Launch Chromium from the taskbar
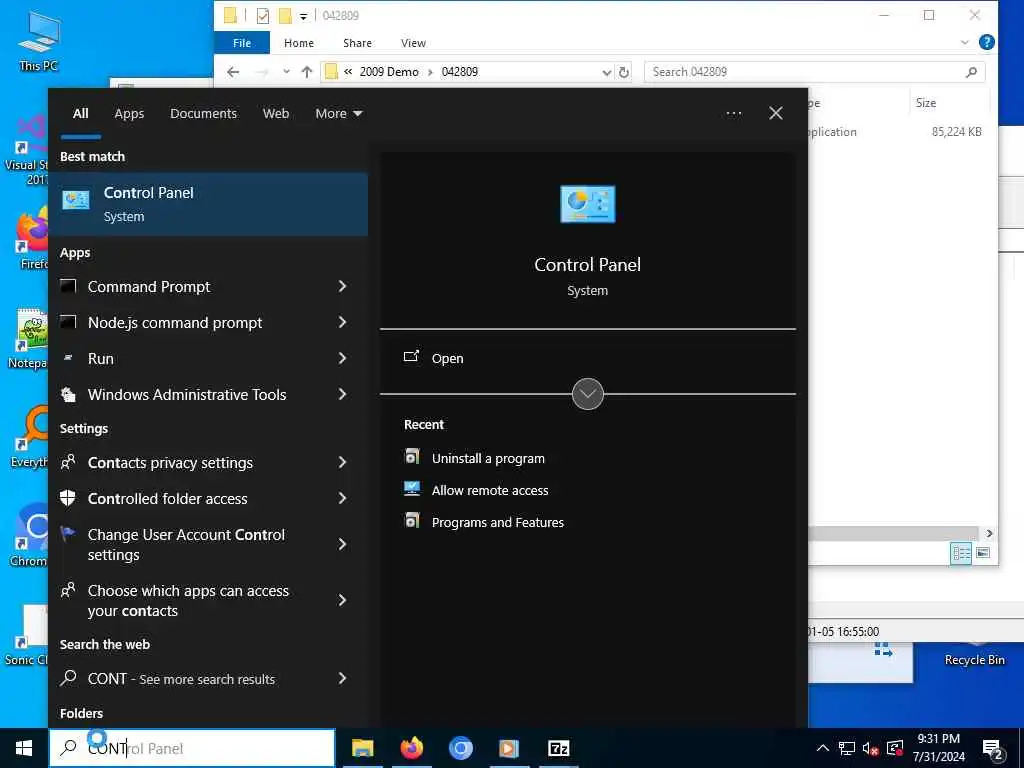1024x768 pixels. pyautogui.click(x=460, y=748)
